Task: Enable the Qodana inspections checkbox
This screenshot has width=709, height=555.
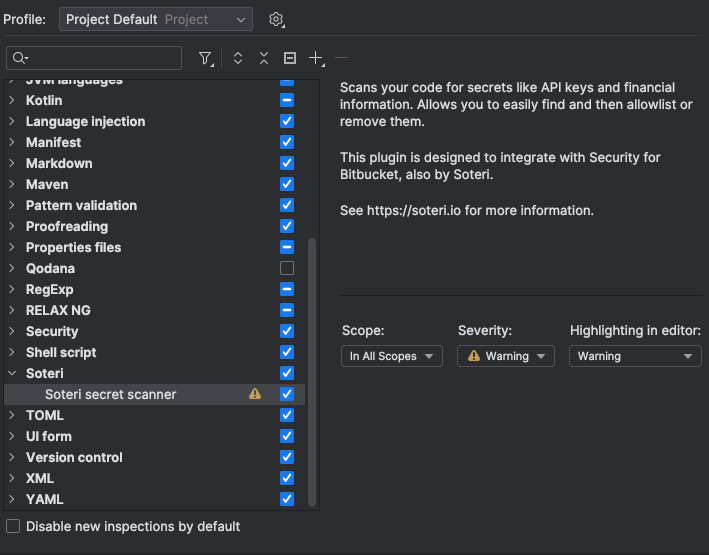Action: tap(287, 268)
